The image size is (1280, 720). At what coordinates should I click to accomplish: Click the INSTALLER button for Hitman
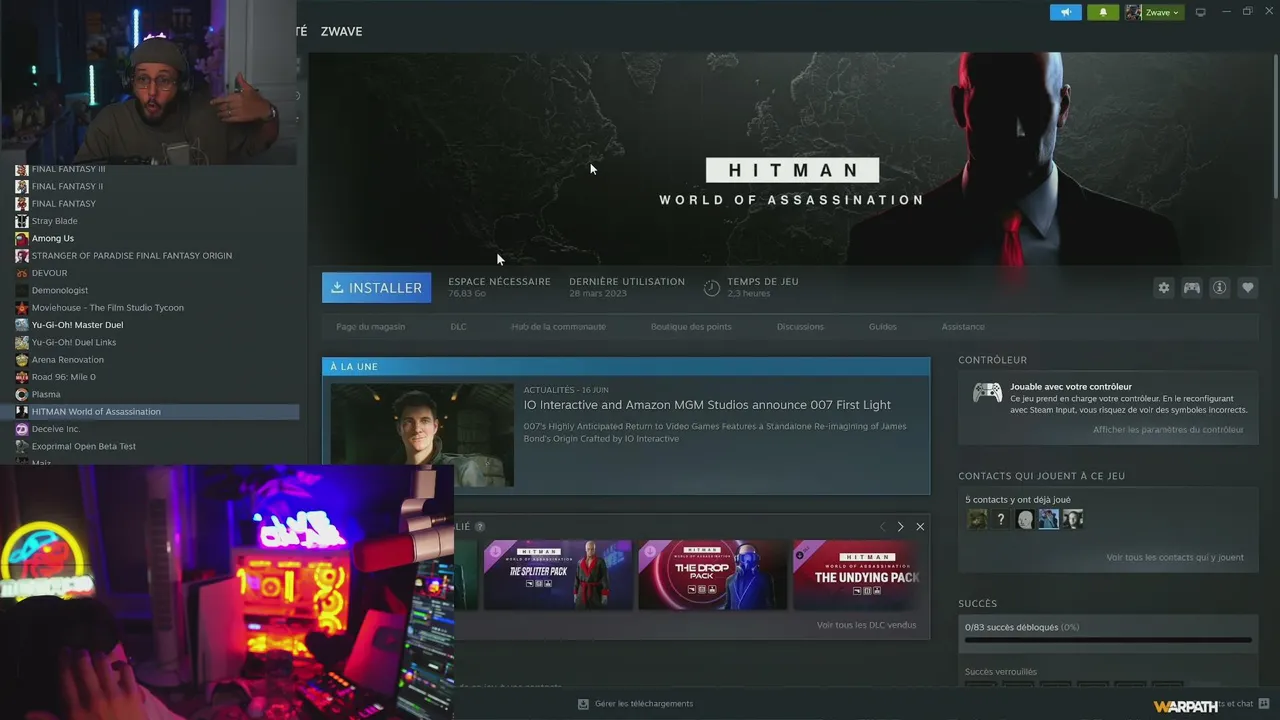(x=376, y=287)
